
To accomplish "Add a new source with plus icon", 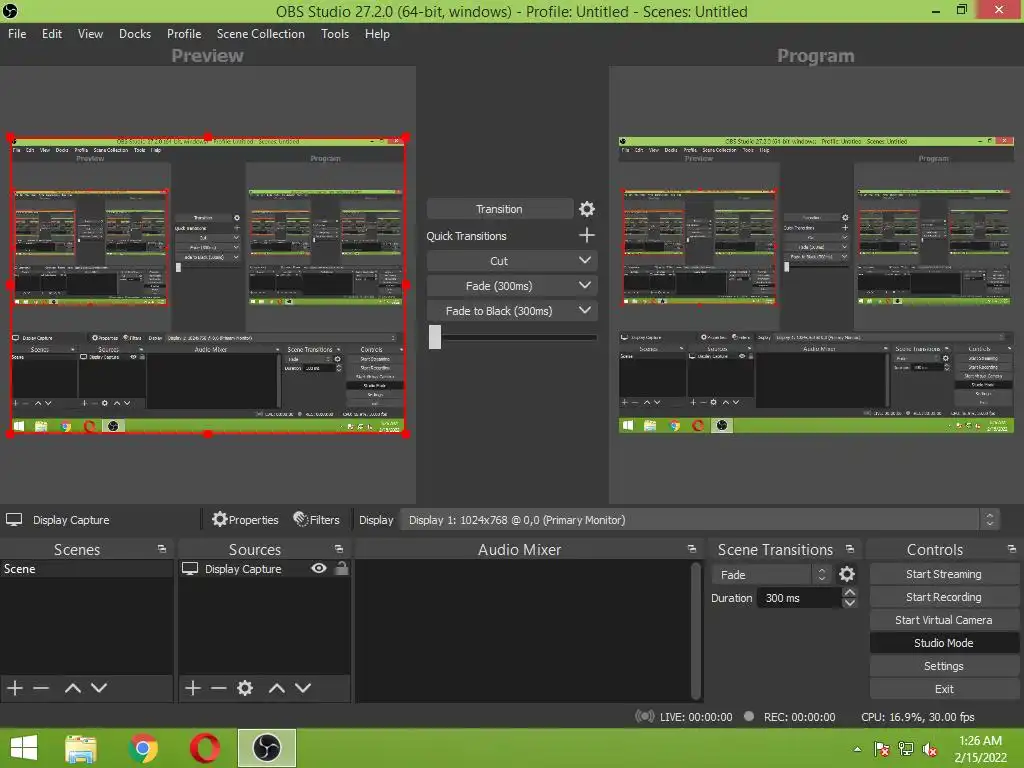I will (x=193, y=688).
